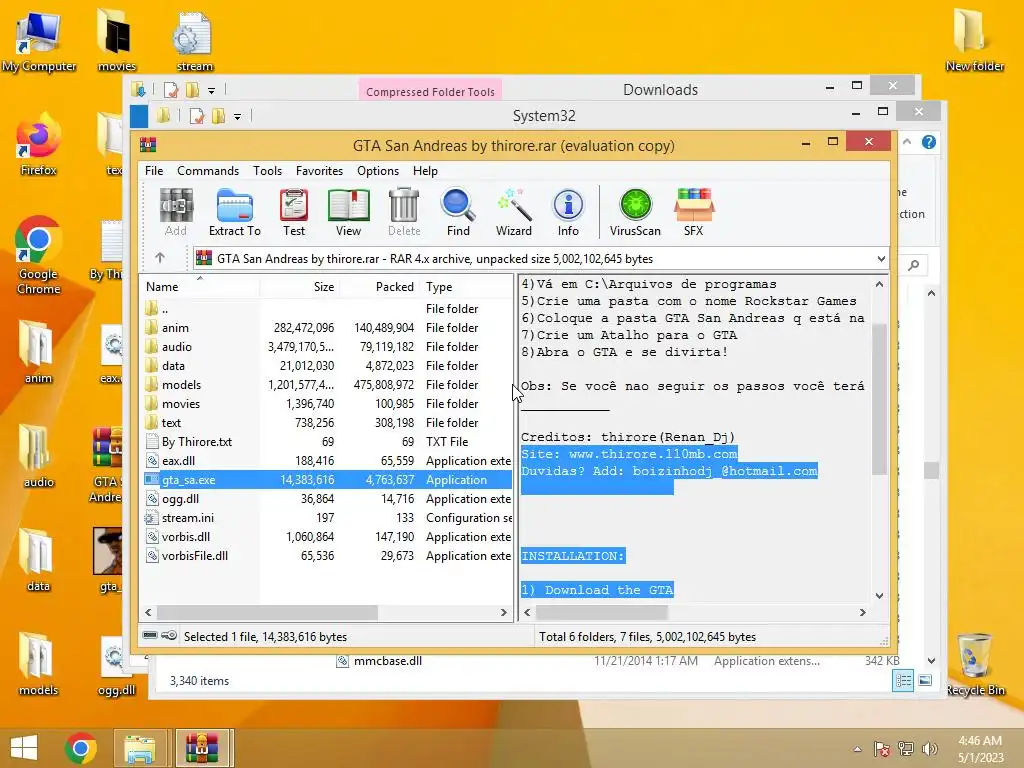
Task: Run the VirusScan toolbar icon
Action: coord(635,212)
